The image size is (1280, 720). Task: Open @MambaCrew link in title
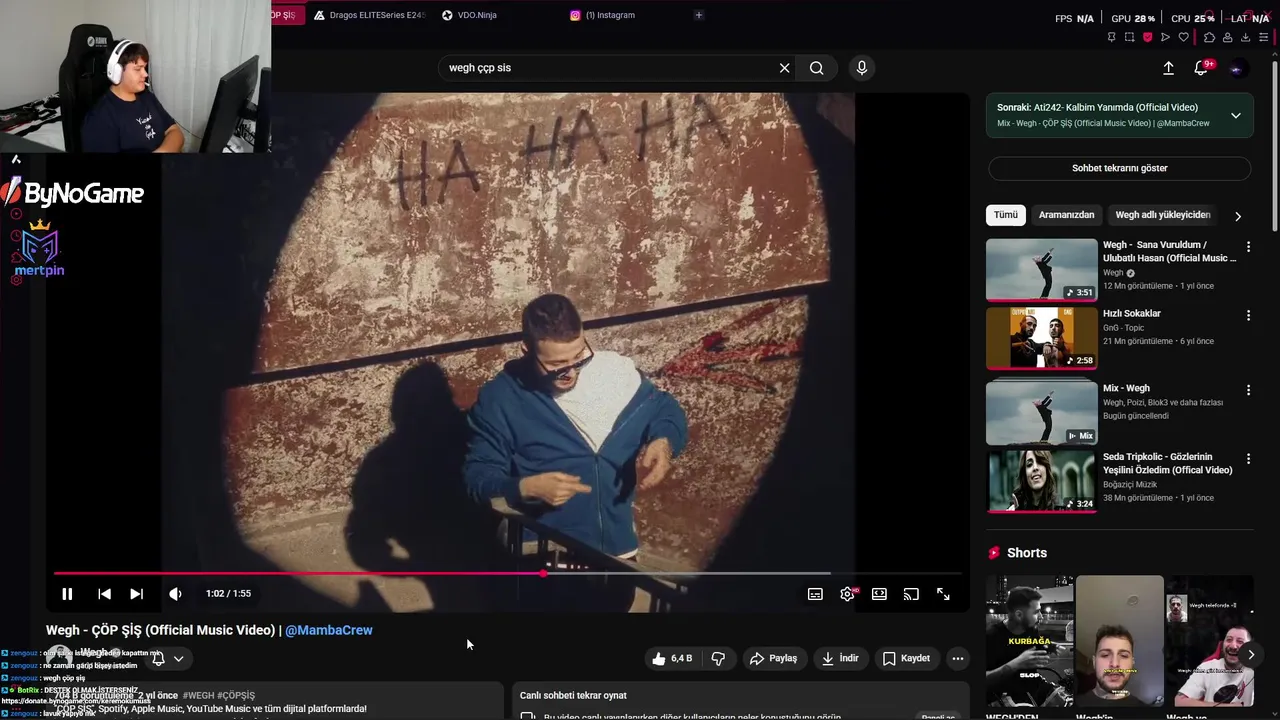click(x=329, y=630)
